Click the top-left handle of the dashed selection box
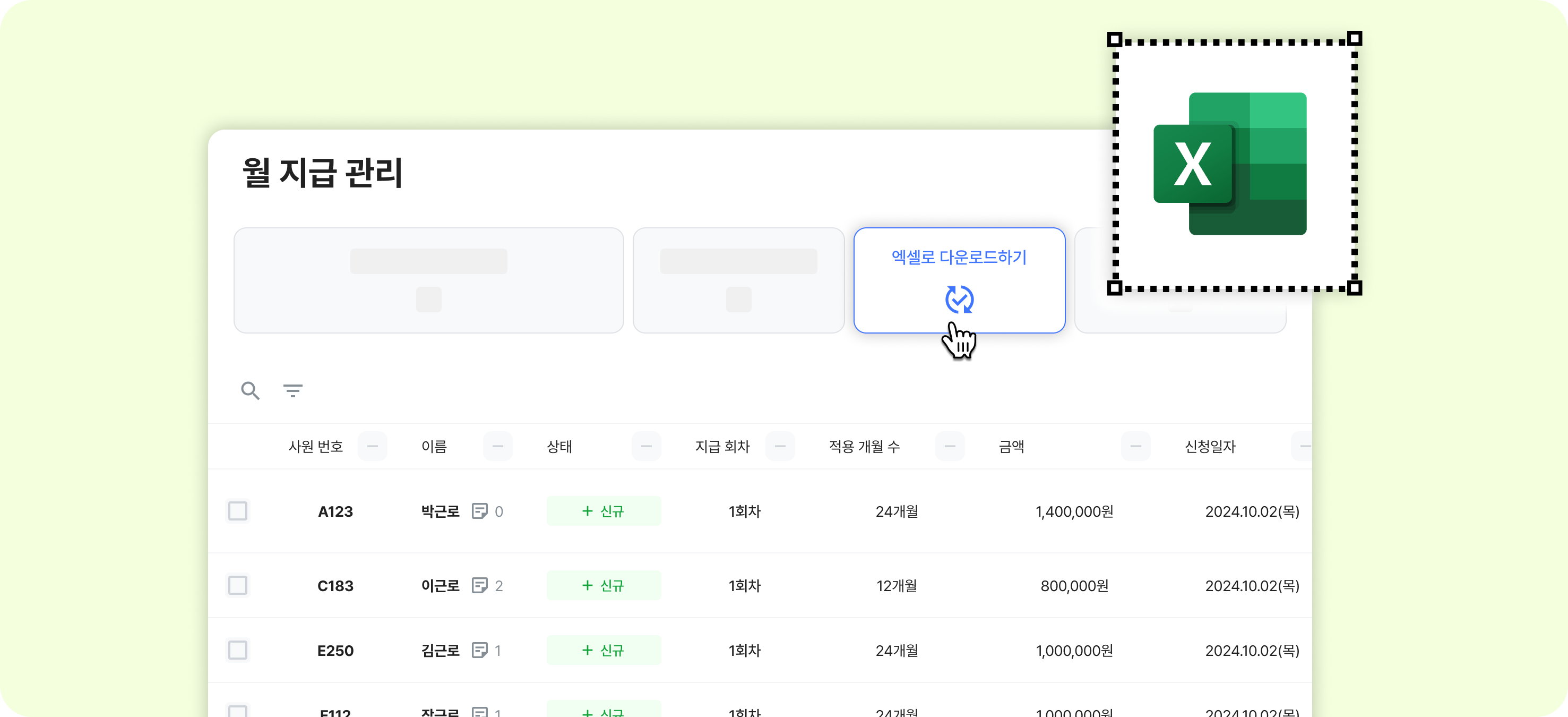This screenshot has height=717, width=1568. pos(1115,40)
